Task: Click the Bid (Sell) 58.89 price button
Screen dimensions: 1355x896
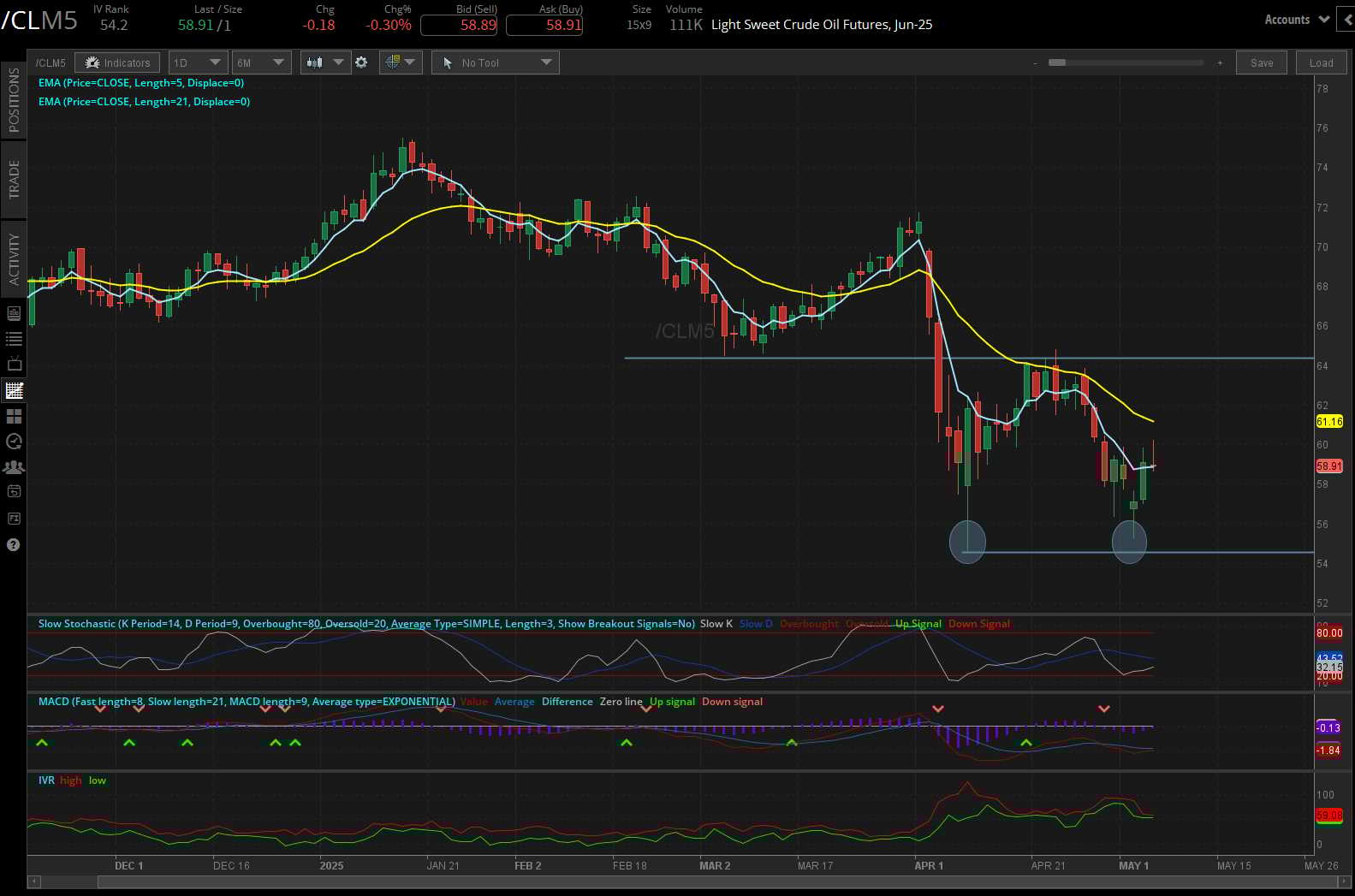Action: tap(459, 25)
